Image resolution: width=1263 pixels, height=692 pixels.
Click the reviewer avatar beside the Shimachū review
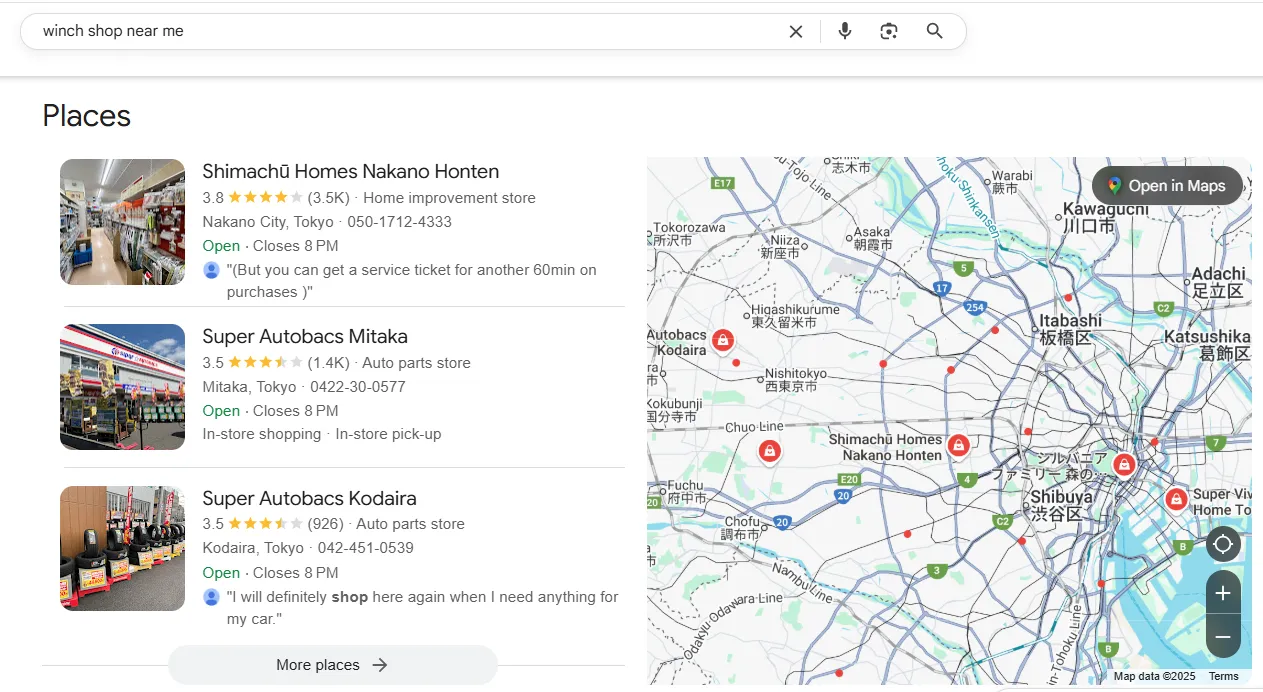(211, 270)
